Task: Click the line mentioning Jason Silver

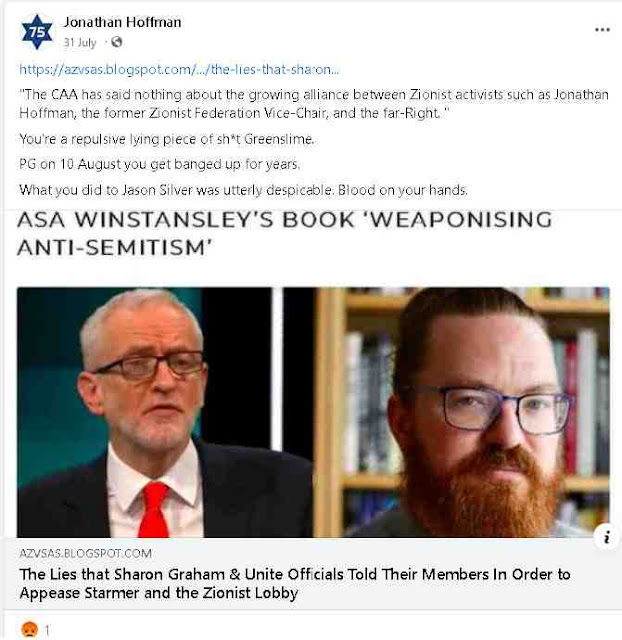Action: click(x=243, y=190)
